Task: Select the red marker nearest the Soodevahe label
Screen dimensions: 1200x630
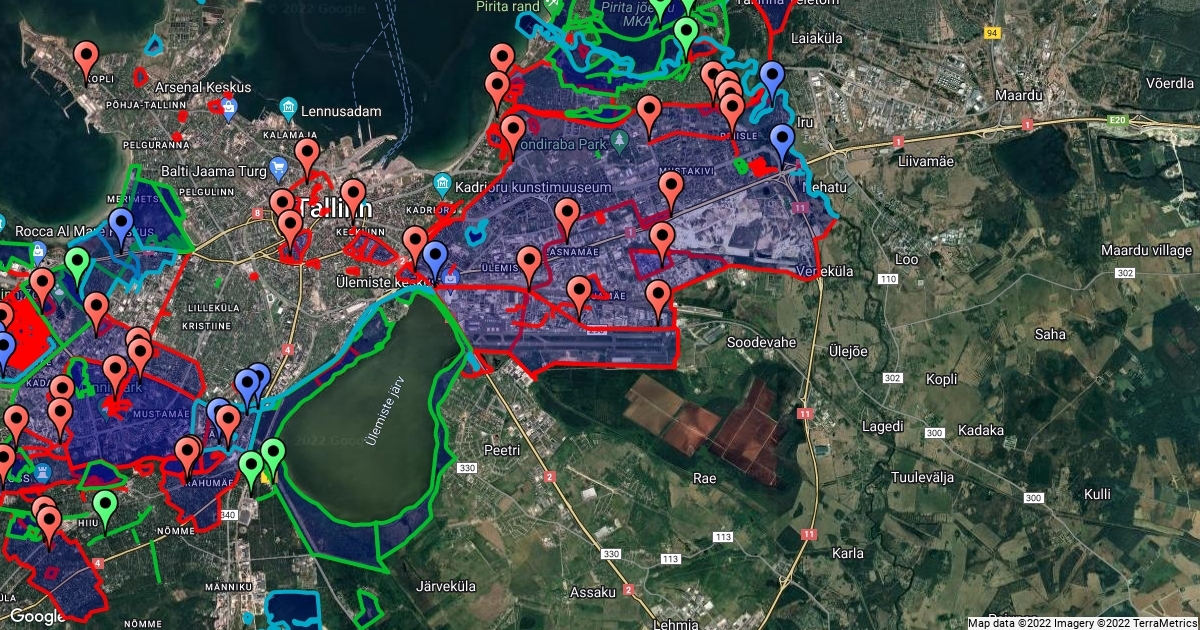Action: (x=658, y=299)
